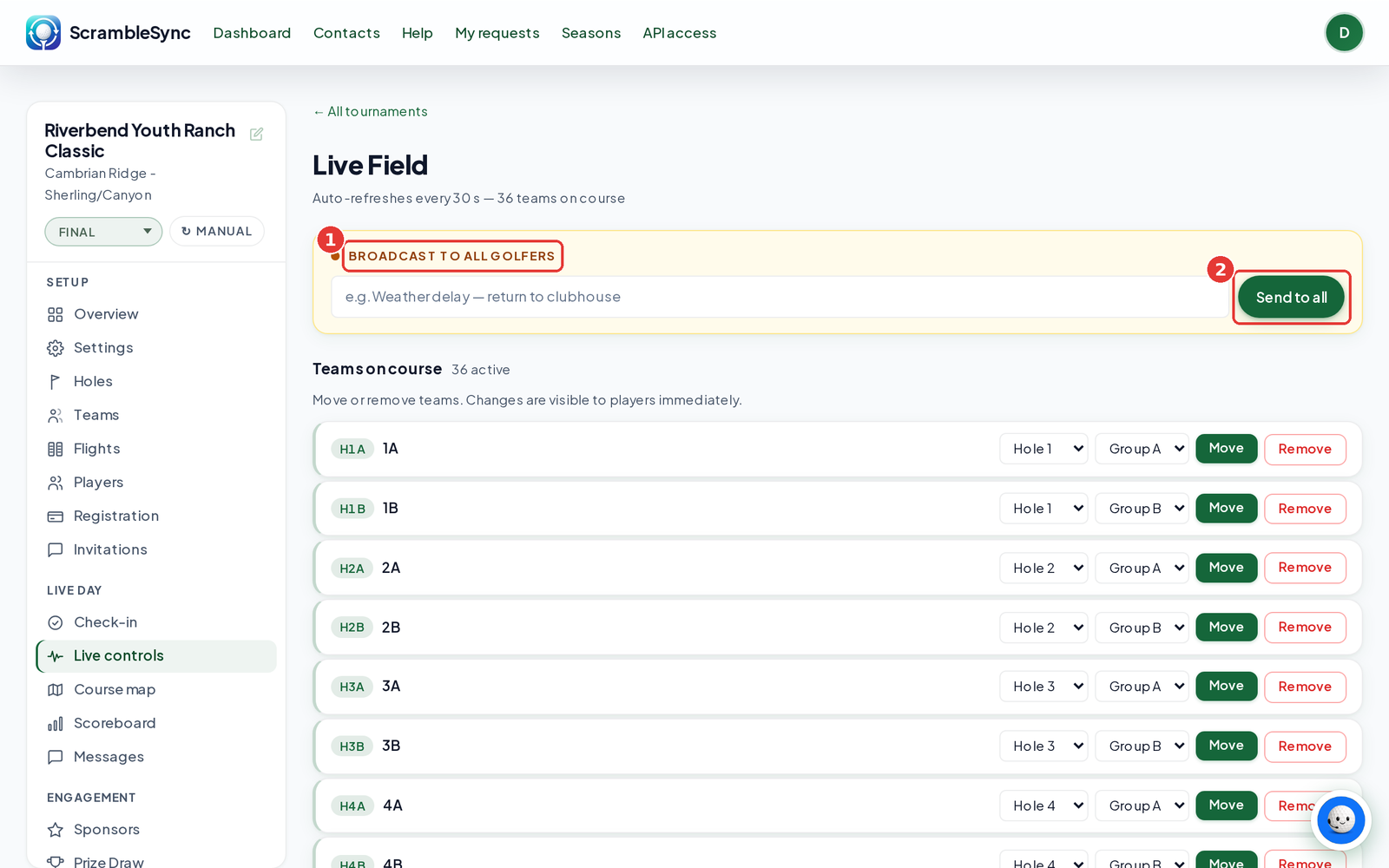Open Teams people icon in sidebar
Image resolution: width=1389 pixels, height=868 pixels.
pyautogui.click(x=56, y=416)
